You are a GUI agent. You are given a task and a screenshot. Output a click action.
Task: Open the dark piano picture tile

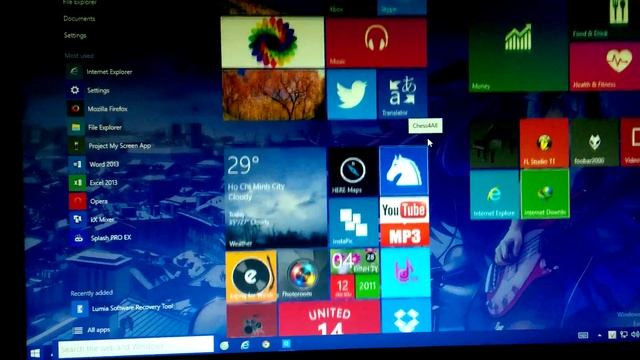tap(494, 144)
